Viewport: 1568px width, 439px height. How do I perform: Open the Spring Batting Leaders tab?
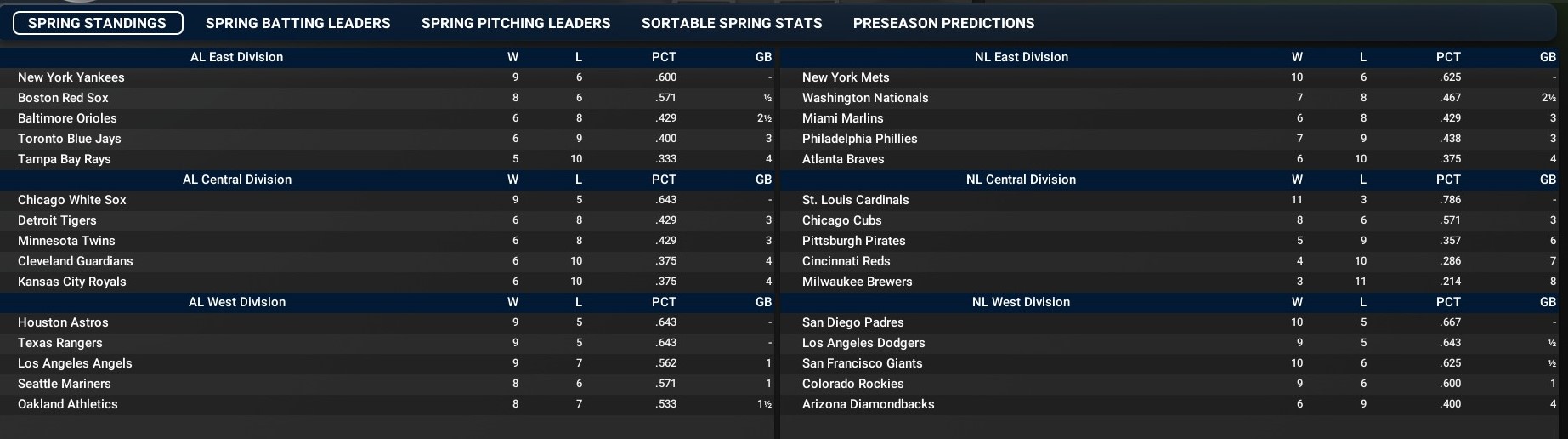tap(297, 23)
